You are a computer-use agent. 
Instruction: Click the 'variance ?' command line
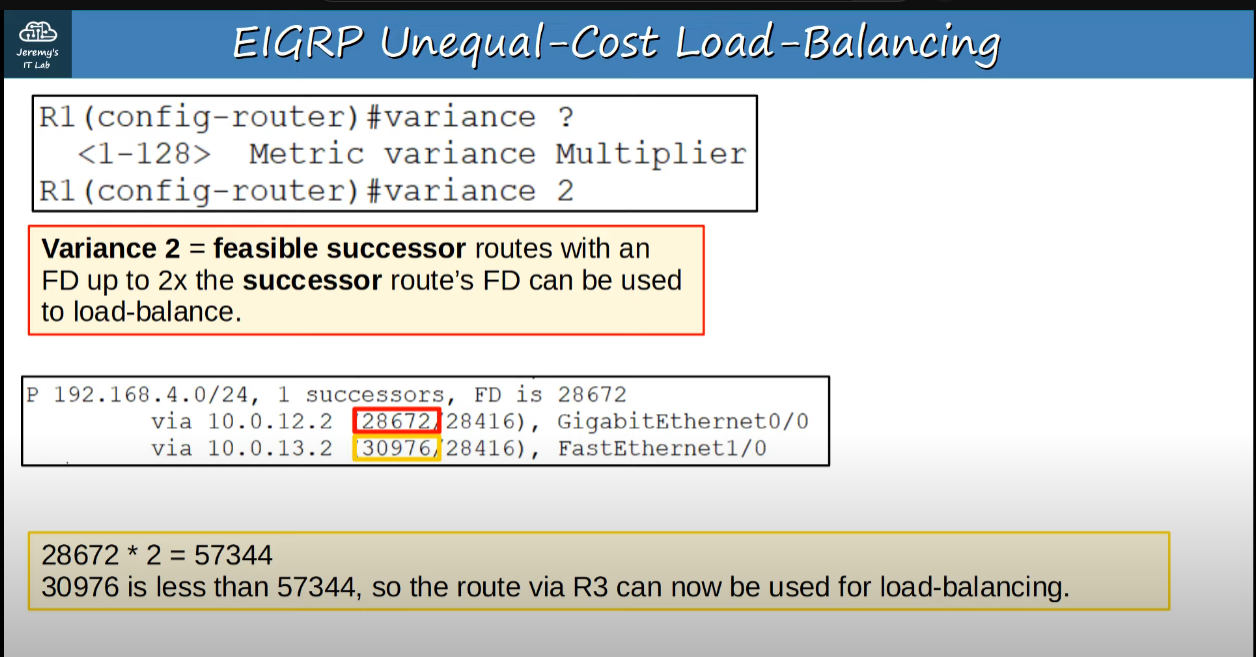click(306, 118)
